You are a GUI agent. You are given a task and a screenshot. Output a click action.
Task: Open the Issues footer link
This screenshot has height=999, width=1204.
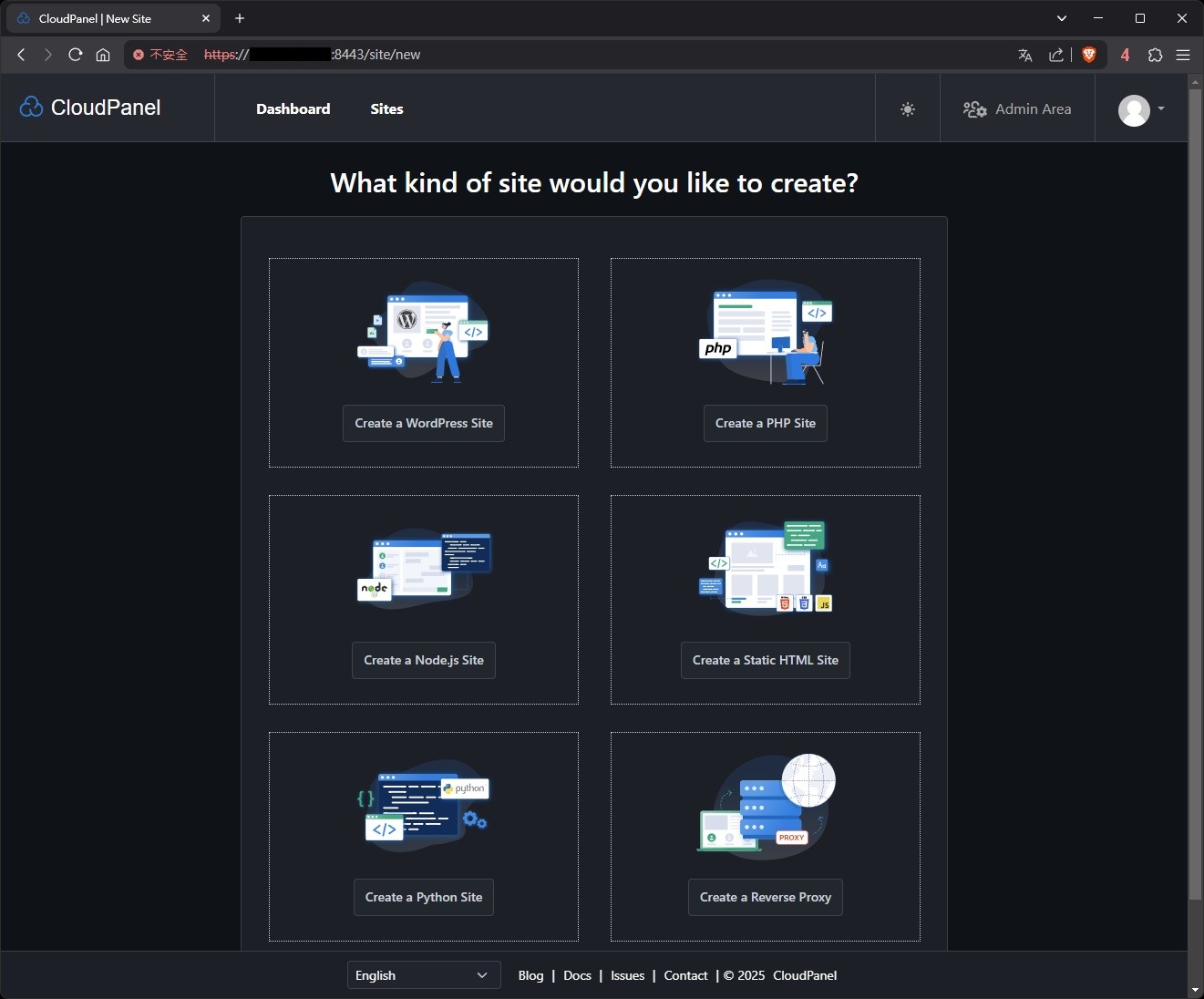click(x=627, y=975)
